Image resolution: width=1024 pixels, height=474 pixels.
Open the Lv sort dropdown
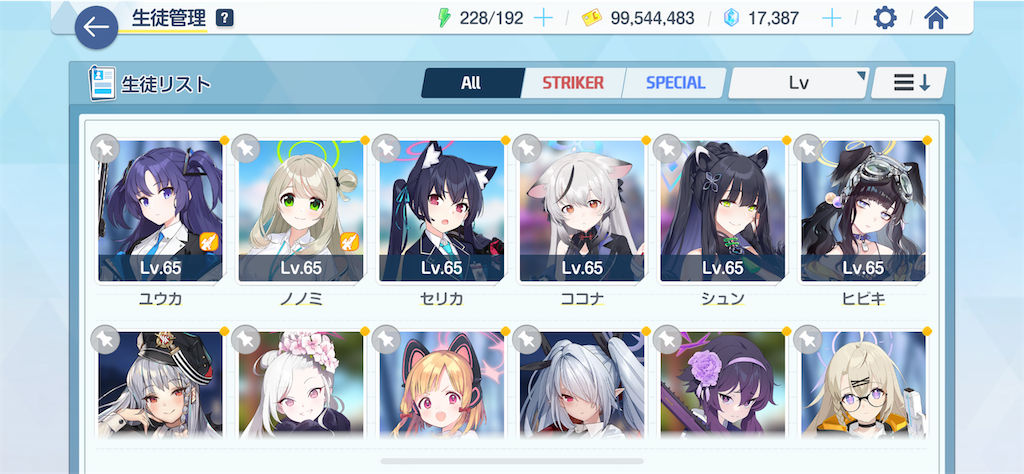click(798, 83)
